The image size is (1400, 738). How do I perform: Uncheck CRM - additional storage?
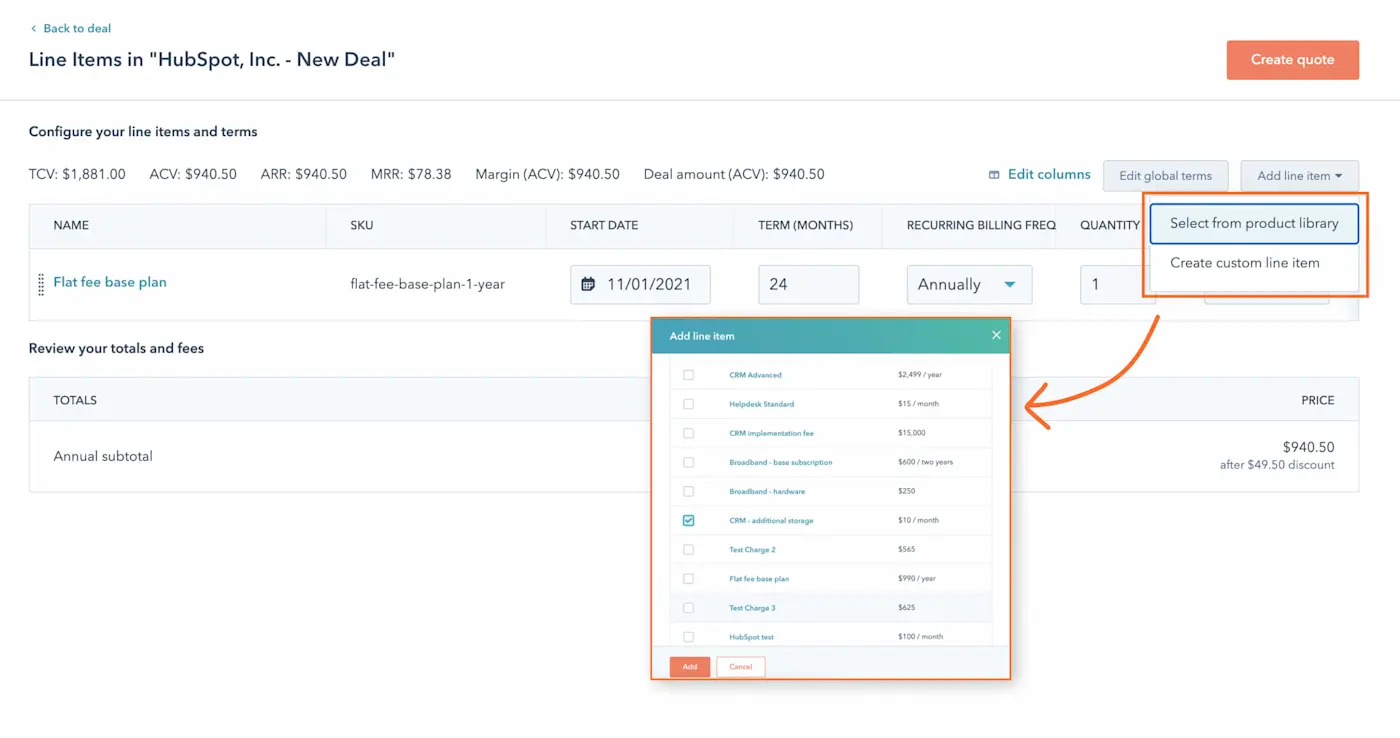(686, 520)
